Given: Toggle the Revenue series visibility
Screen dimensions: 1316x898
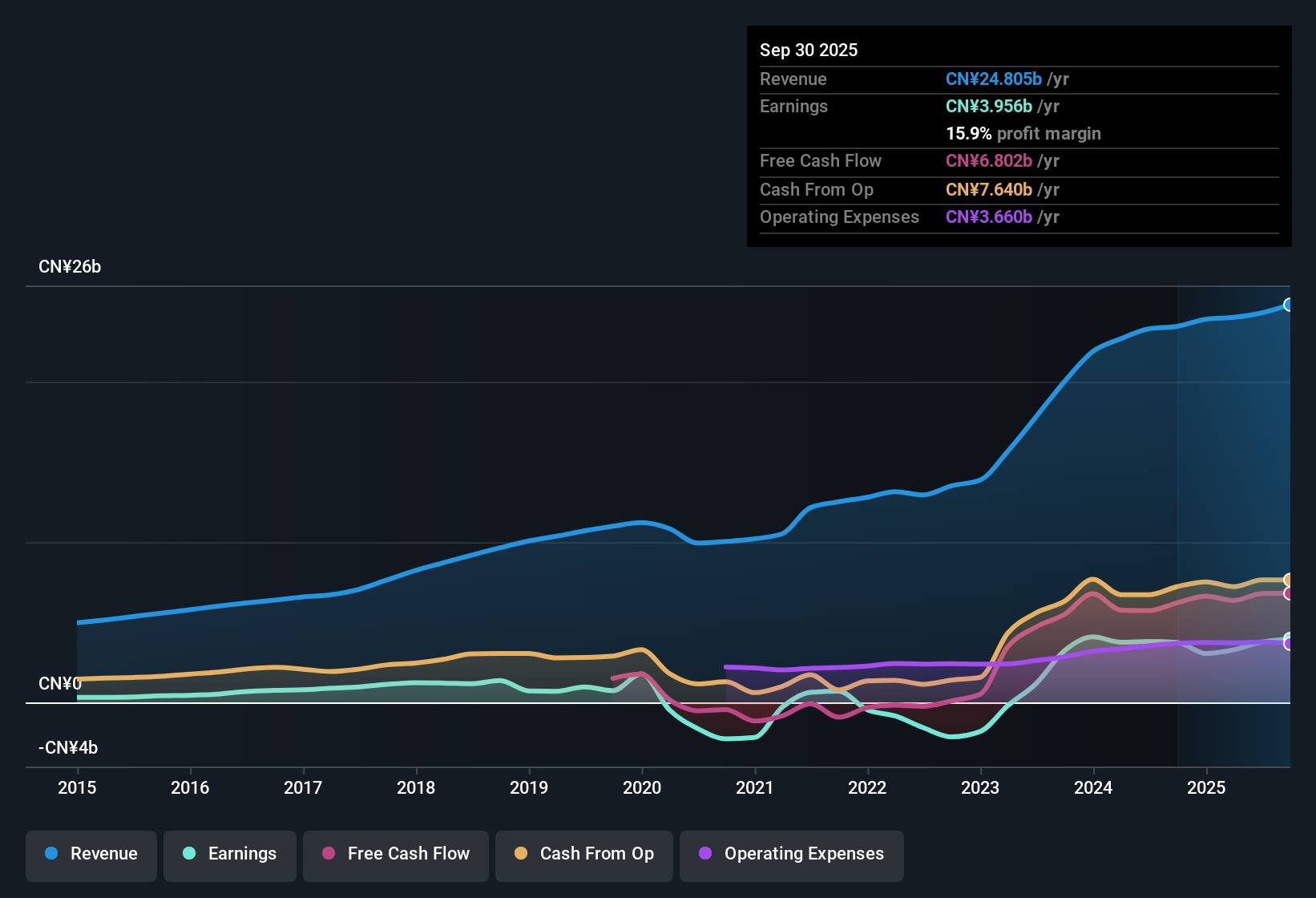Looking at the screenshot, I should (x=91, y=854).
